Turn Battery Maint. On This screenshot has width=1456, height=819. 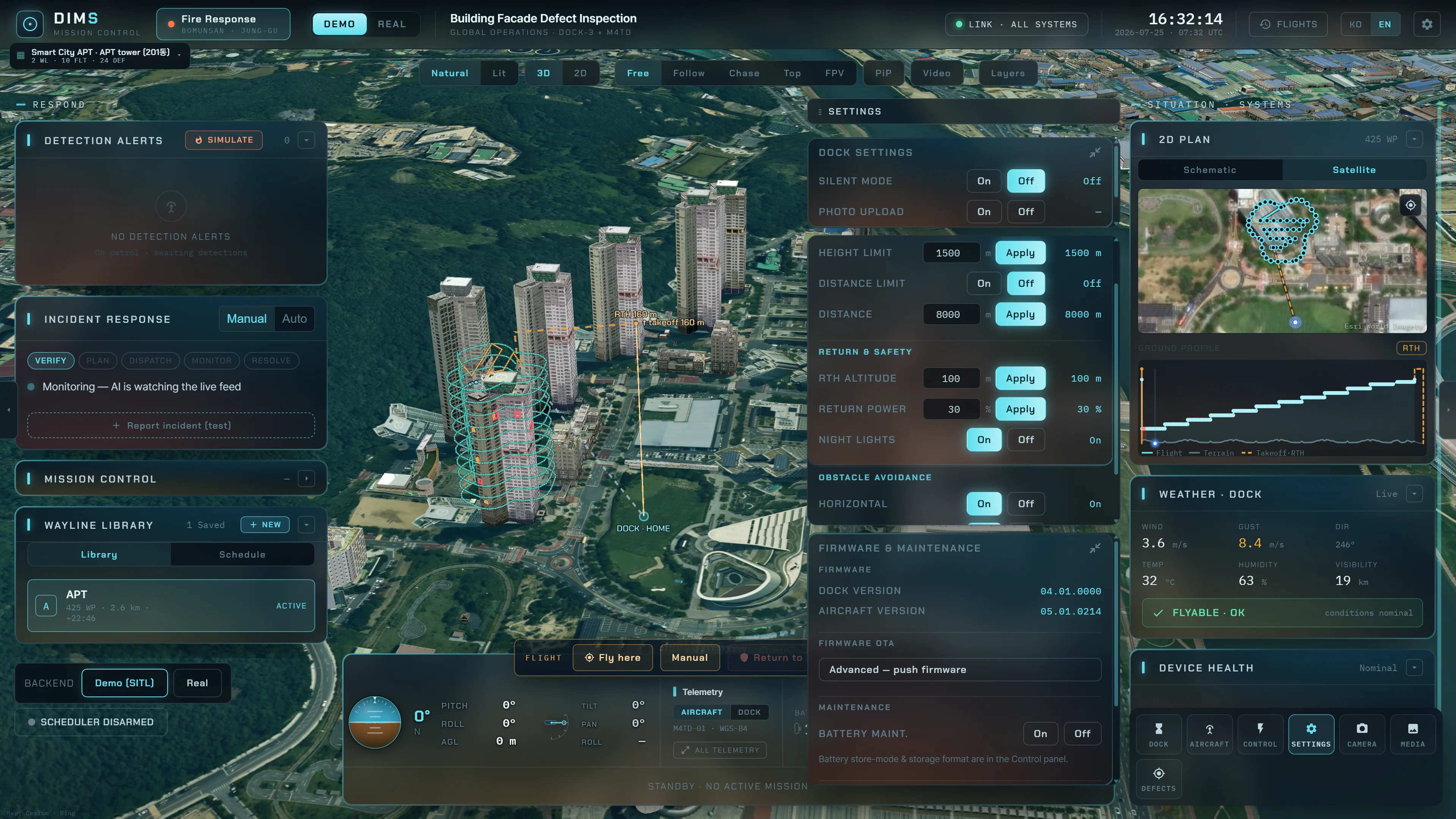click(x=1040, y=734)
